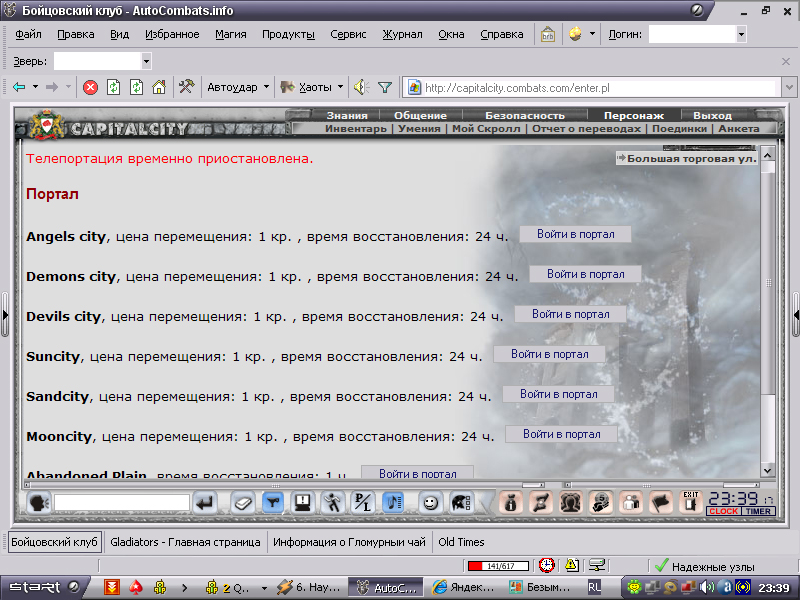Open the Избранное menu
Image resolution: width=800 pixels, height=600 pixels.
(172, 34)
